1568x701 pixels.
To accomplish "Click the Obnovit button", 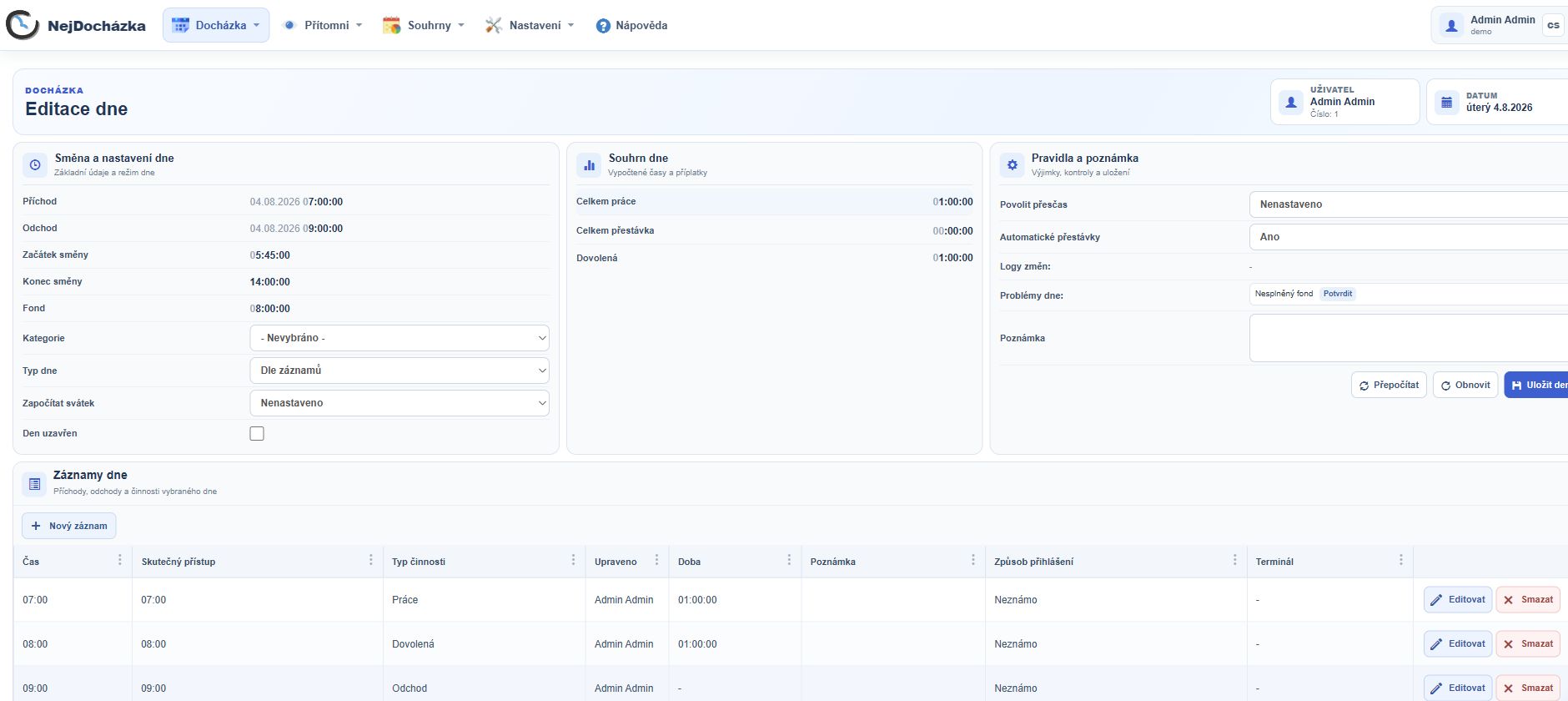I will click(1465, 385).
